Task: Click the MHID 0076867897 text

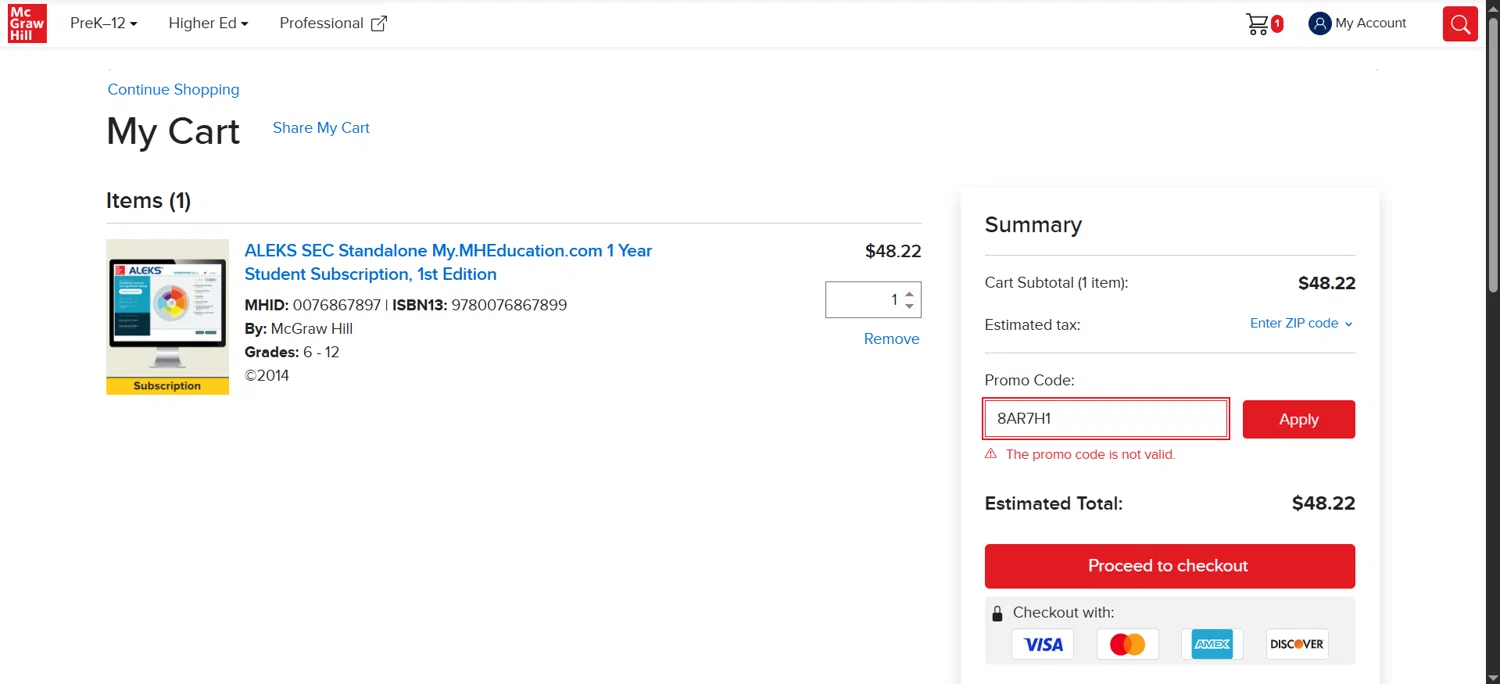Action: [313, 305]
